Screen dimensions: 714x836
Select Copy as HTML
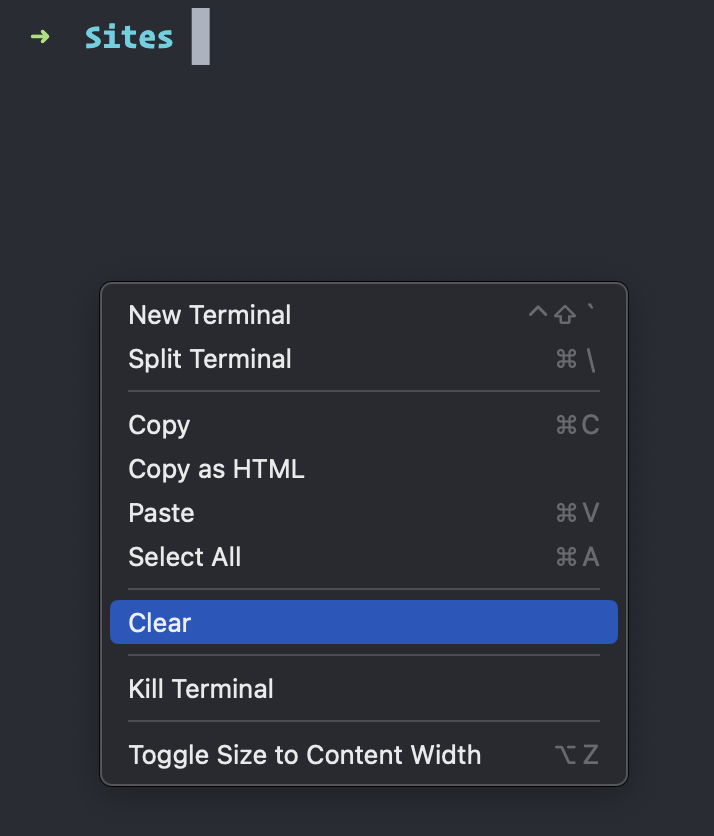tap(216, 469)
